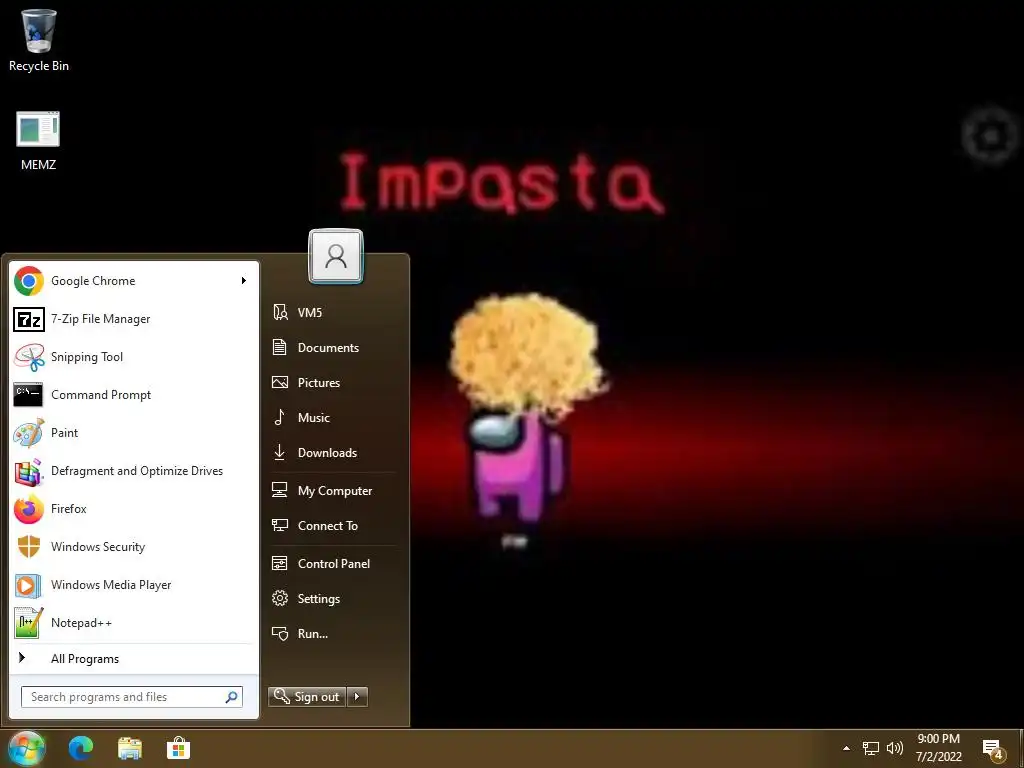Expand All Programs list
Viewport: 1024px width, 768px height.
point(134,658)
